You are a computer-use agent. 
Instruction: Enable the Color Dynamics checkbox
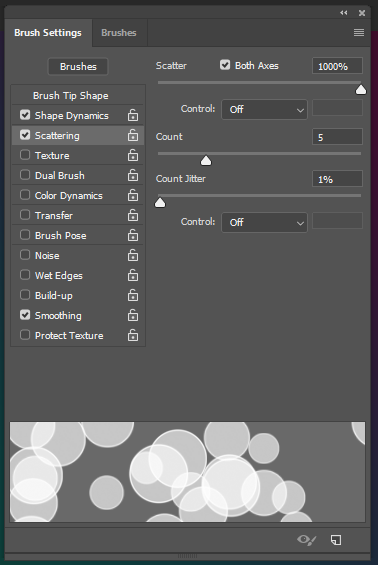pyautogui.click(x=25, y=195)
